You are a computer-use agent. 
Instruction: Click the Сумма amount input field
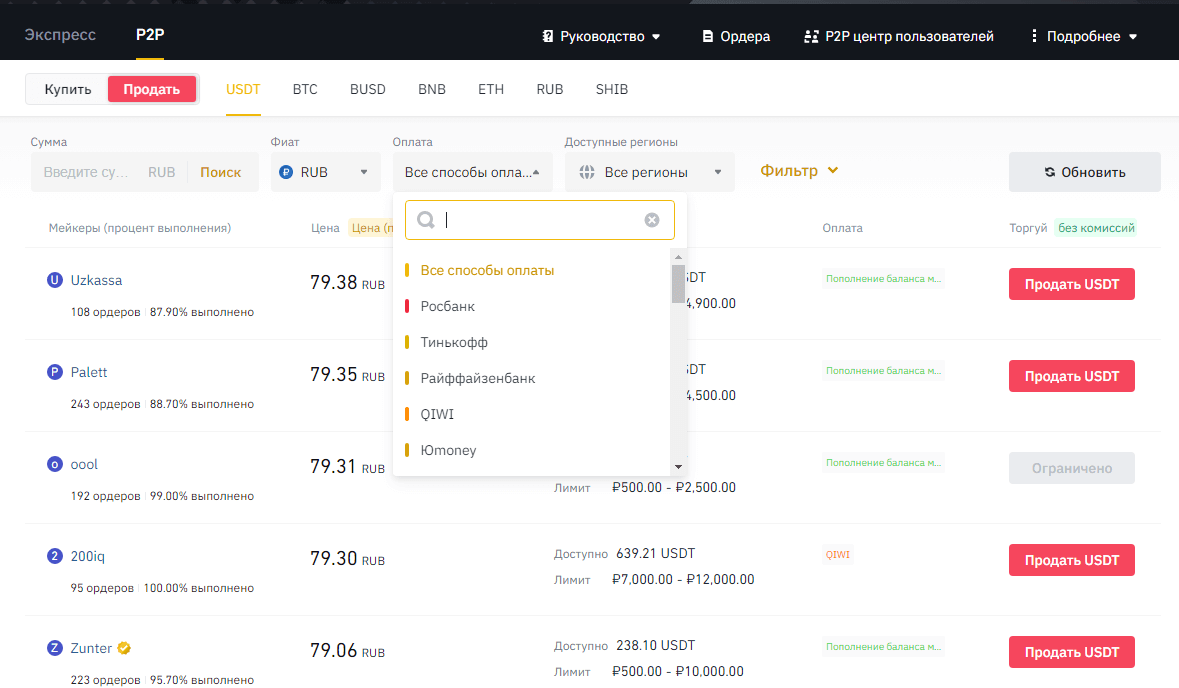pos(88,172)
